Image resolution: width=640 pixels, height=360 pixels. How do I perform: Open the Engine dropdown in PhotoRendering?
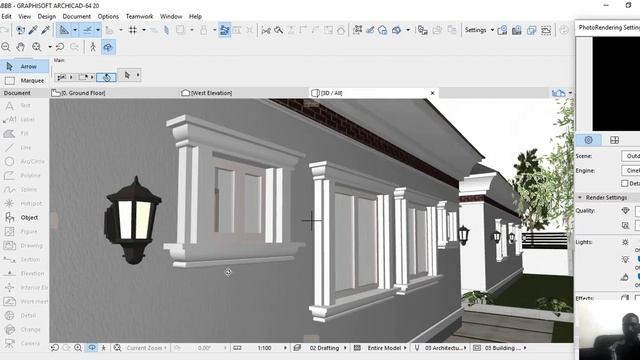[x=631, y=170]
